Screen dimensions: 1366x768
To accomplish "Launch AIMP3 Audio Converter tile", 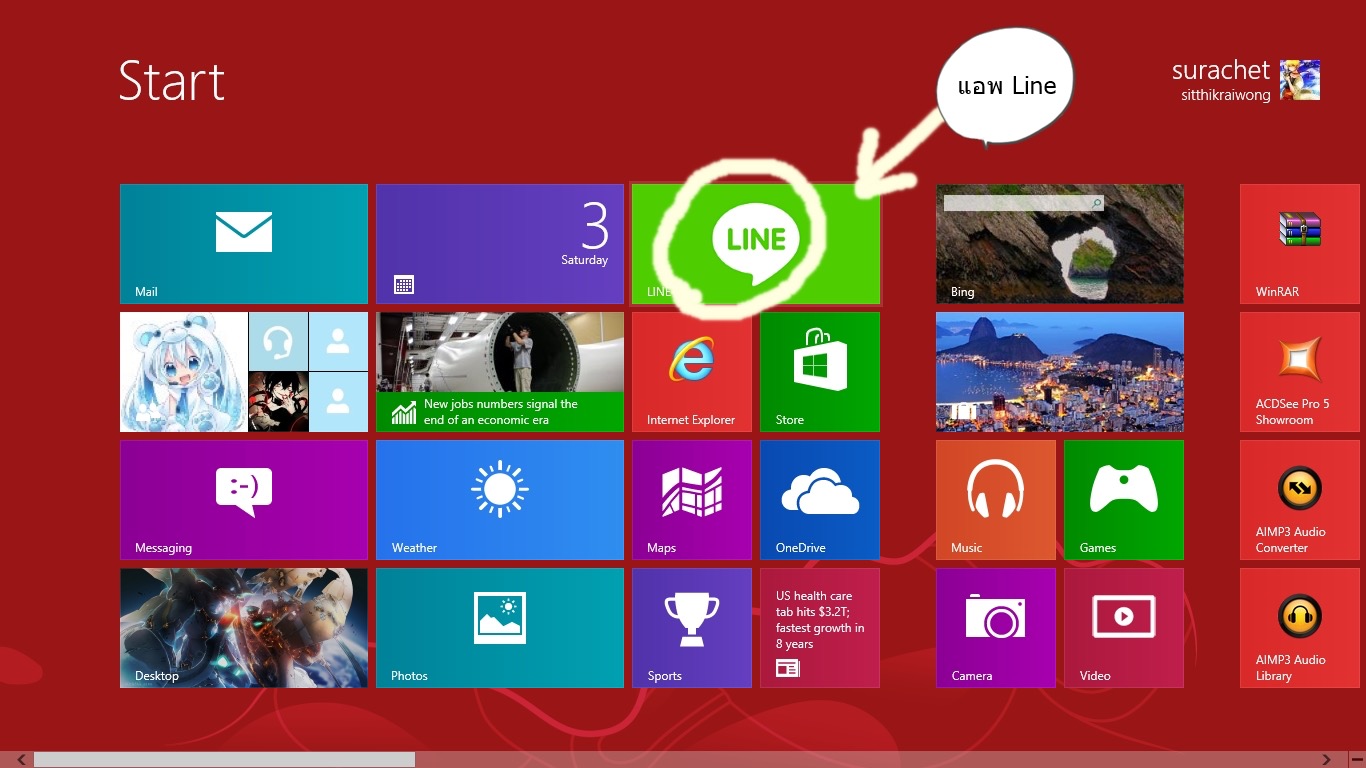I will pyautogui.click(x=1300, y=500).
